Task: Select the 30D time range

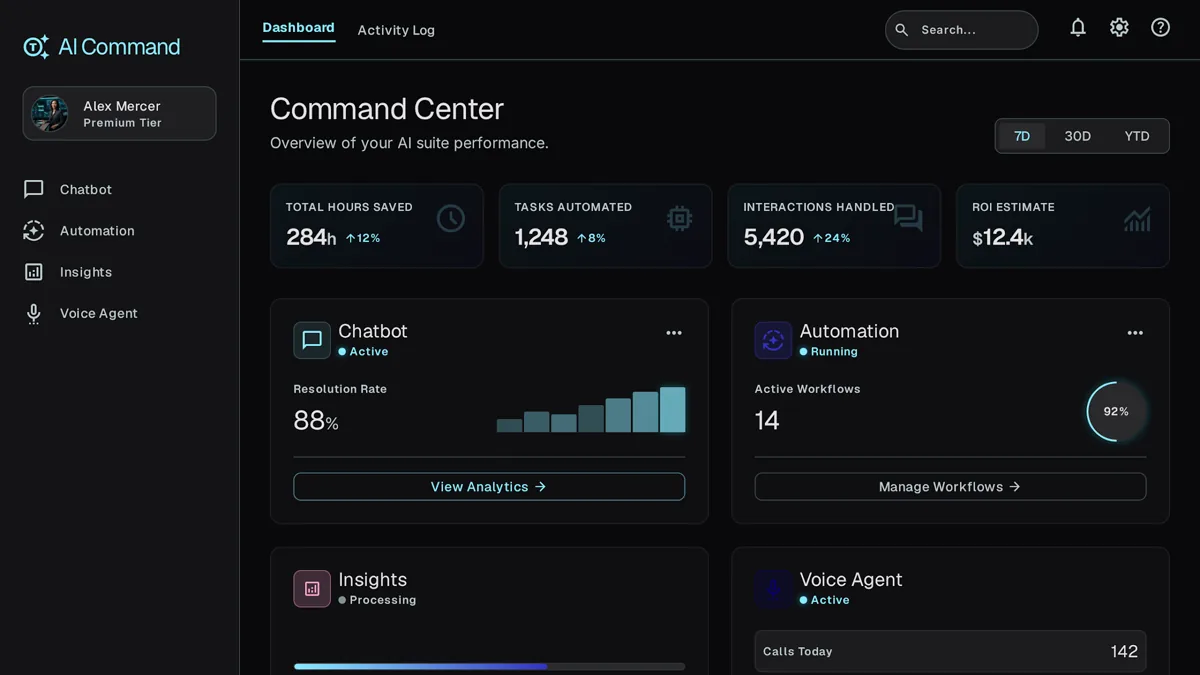Action: point(1077,136)
